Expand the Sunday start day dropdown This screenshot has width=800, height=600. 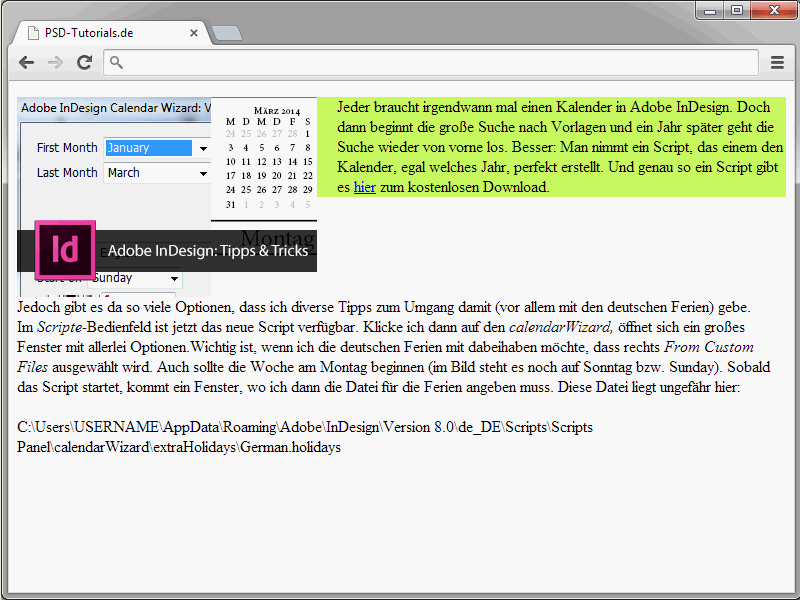[174, 279]
